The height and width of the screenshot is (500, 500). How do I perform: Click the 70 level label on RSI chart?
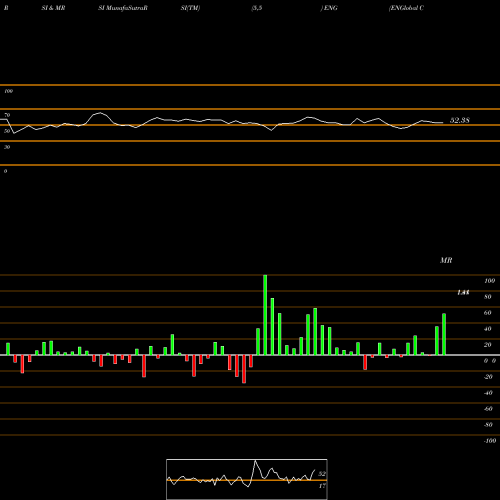coord(7,115)
